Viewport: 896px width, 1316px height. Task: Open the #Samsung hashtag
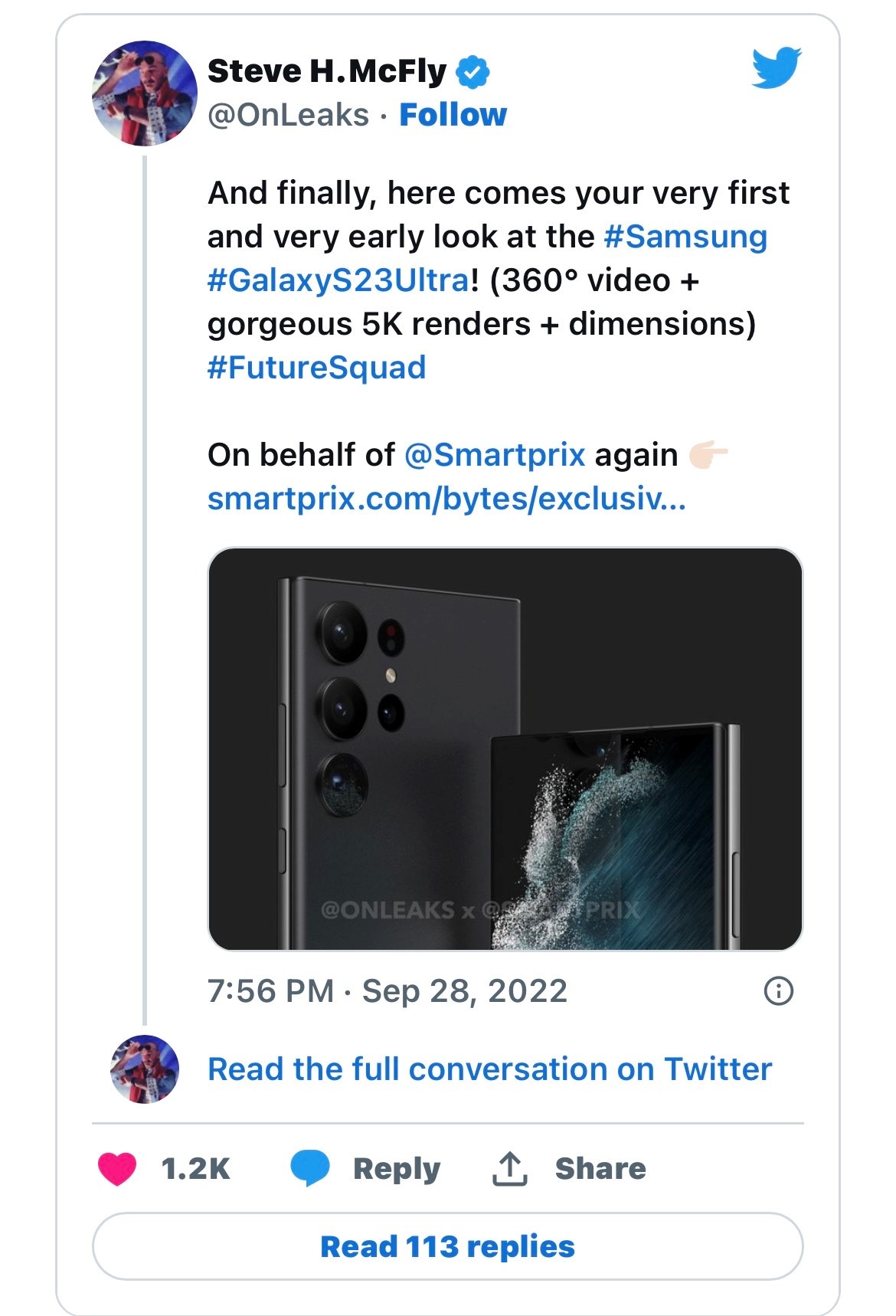tap(685, 237)
